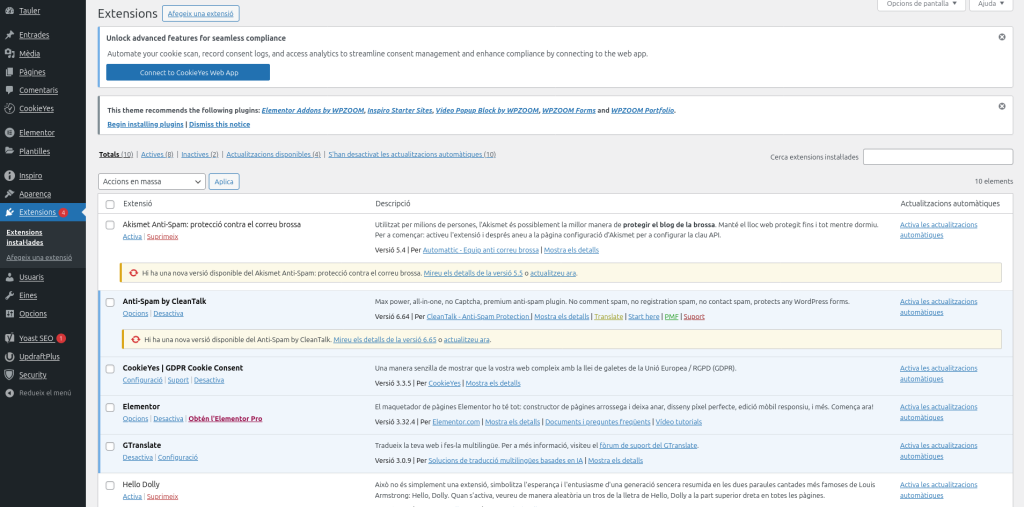
Task: Expand the Ajuda help dropdown
Action: (992, 4)
